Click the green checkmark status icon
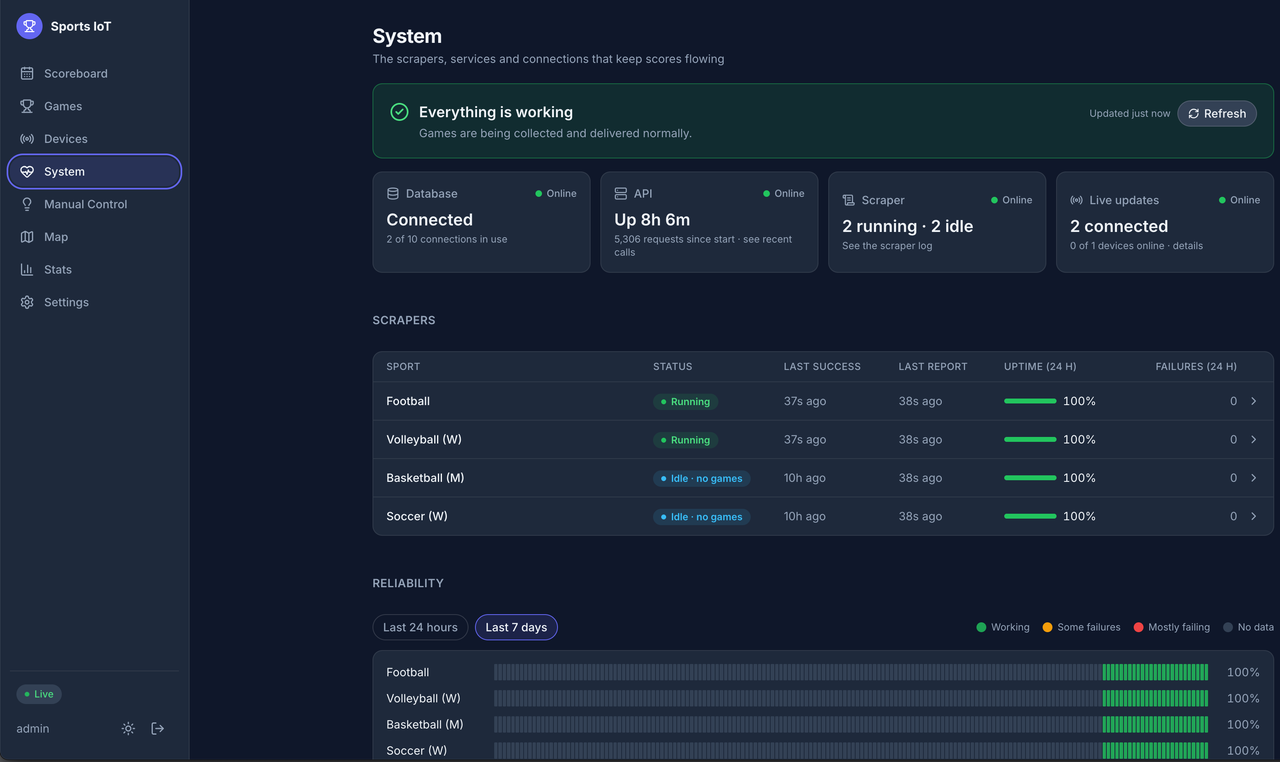 tap(399, 112)
